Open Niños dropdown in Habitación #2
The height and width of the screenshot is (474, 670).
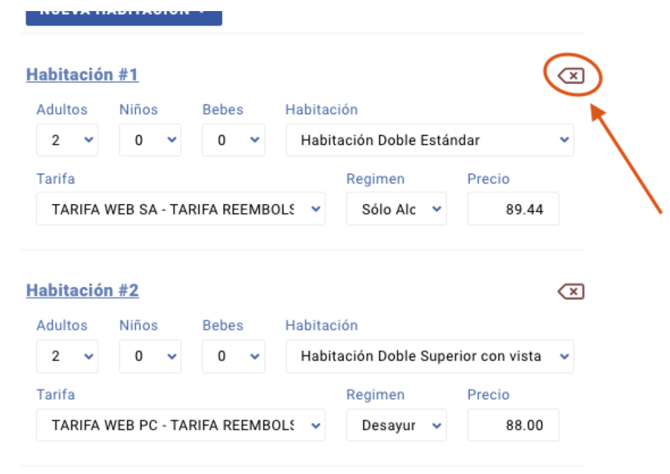point(150,356)
